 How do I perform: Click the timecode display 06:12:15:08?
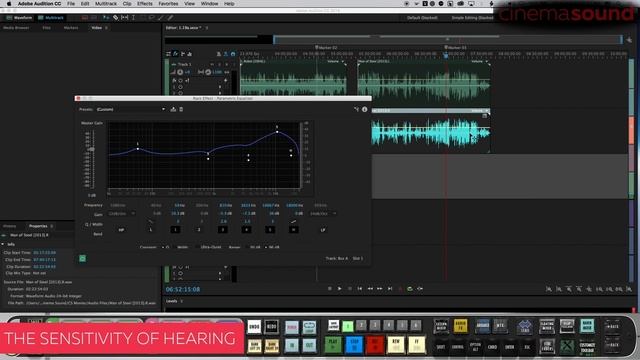pyautogui.click(x=183, y=289)
